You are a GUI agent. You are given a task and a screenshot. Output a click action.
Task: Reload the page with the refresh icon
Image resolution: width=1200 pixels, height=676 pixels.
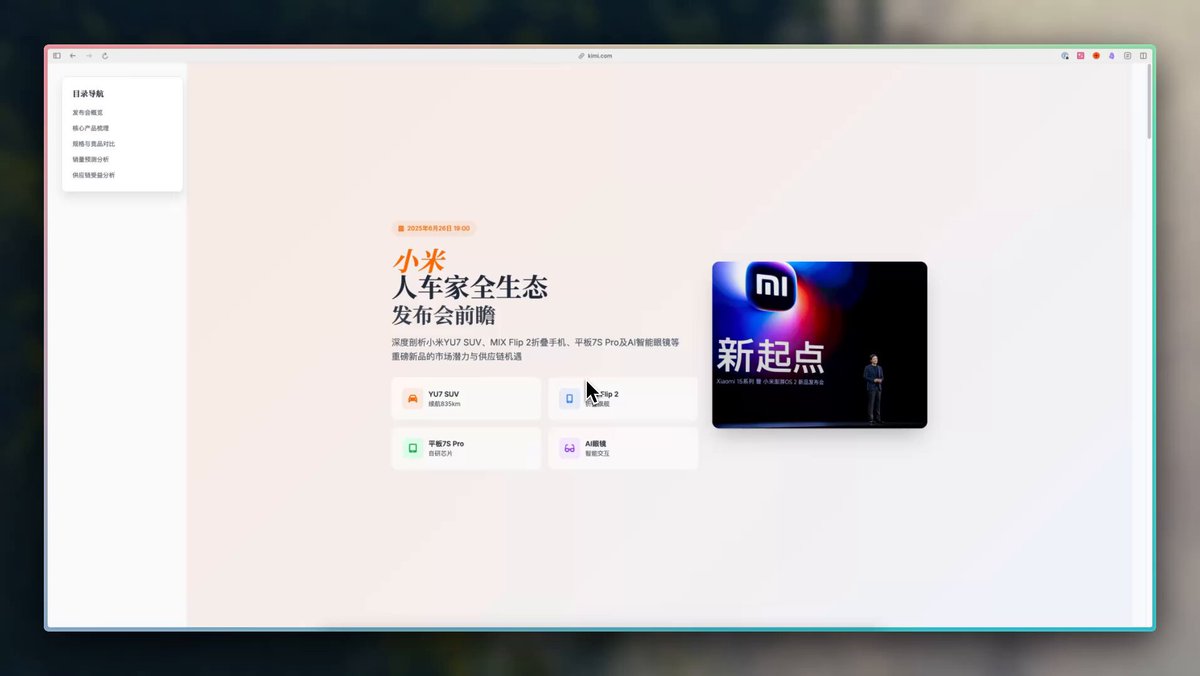pos(105,56)
